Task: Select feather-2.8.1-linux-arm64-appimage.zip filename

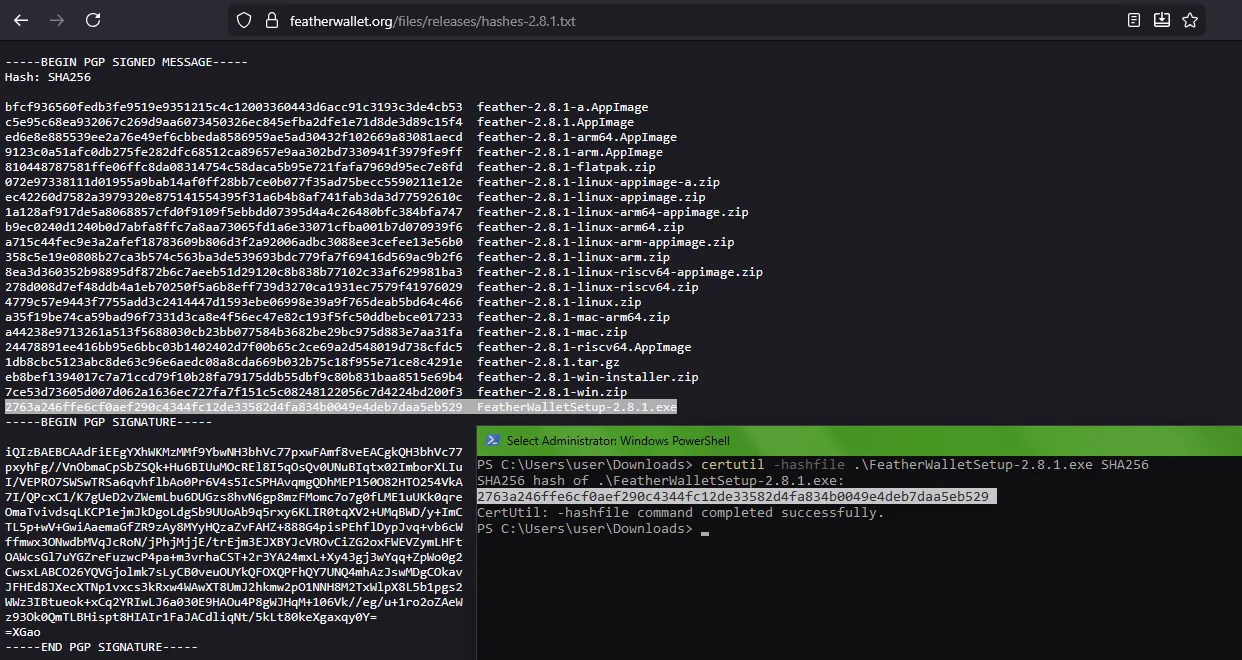Action: coord(613,212)
